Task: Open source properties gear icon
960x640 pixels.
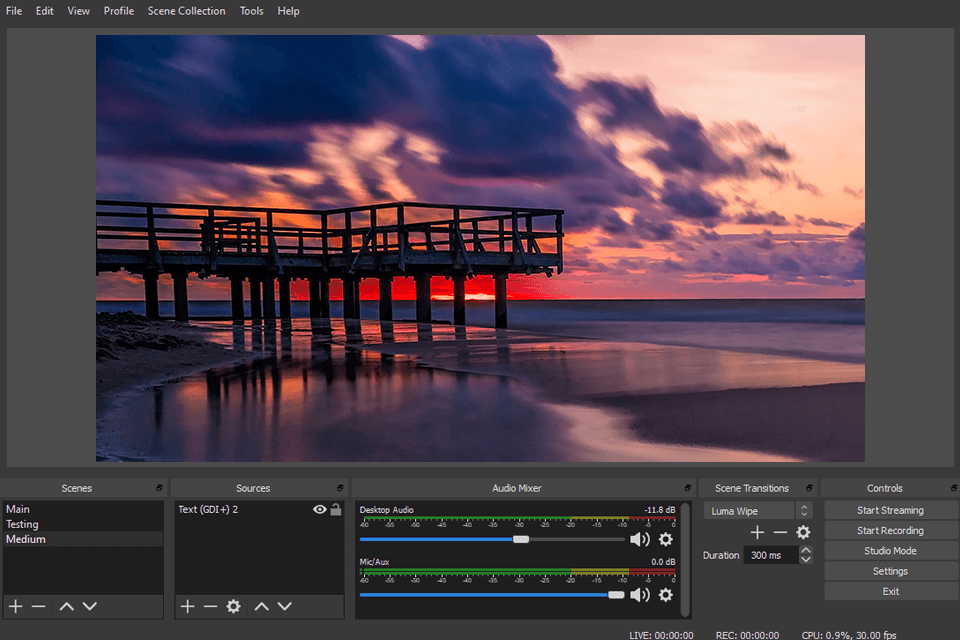Action: tap(233, 606)
